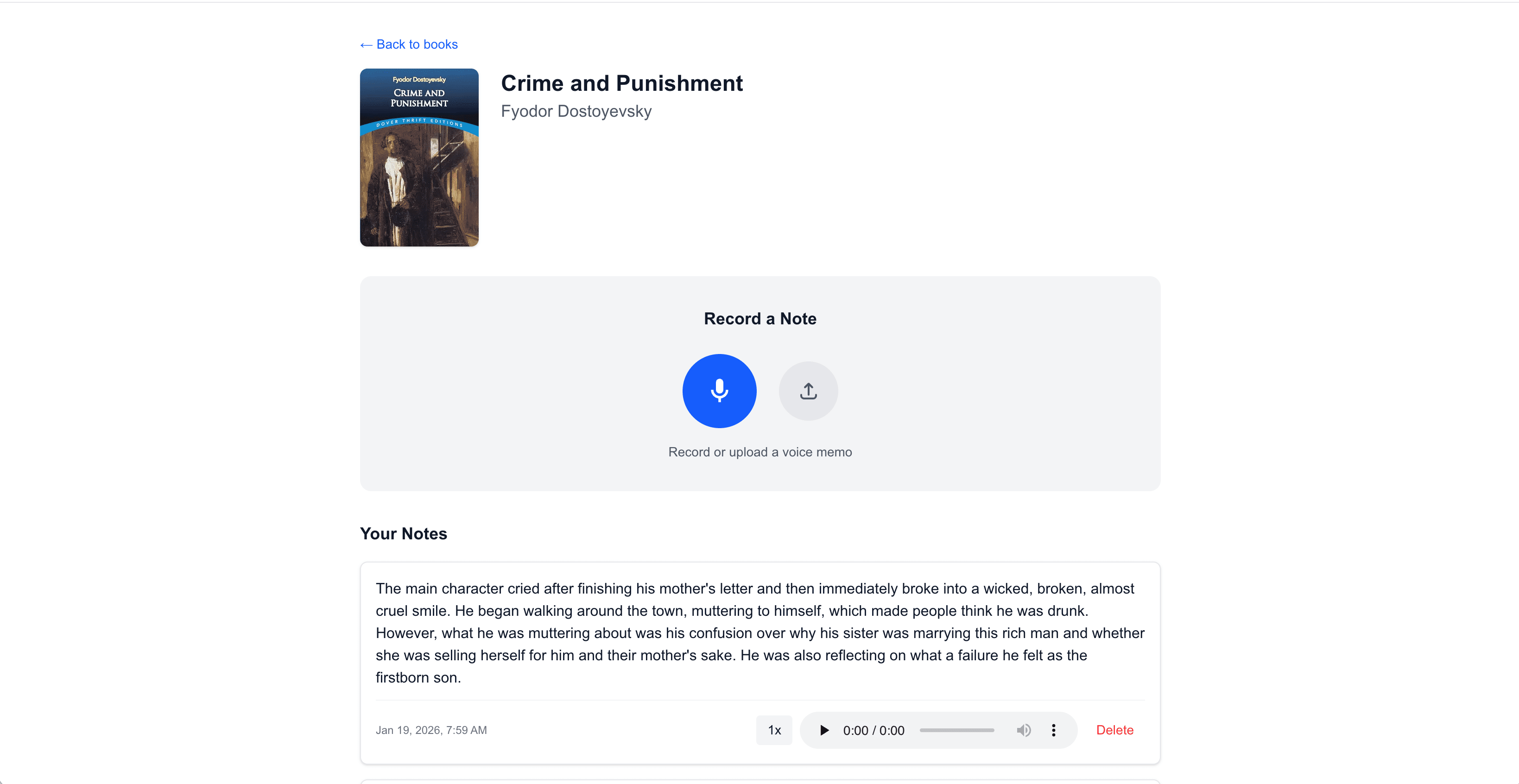Image resolution: width=1519 pixels, height=784 pixels.
Task: Change the 1x playback speed
Action: (774, 730)
